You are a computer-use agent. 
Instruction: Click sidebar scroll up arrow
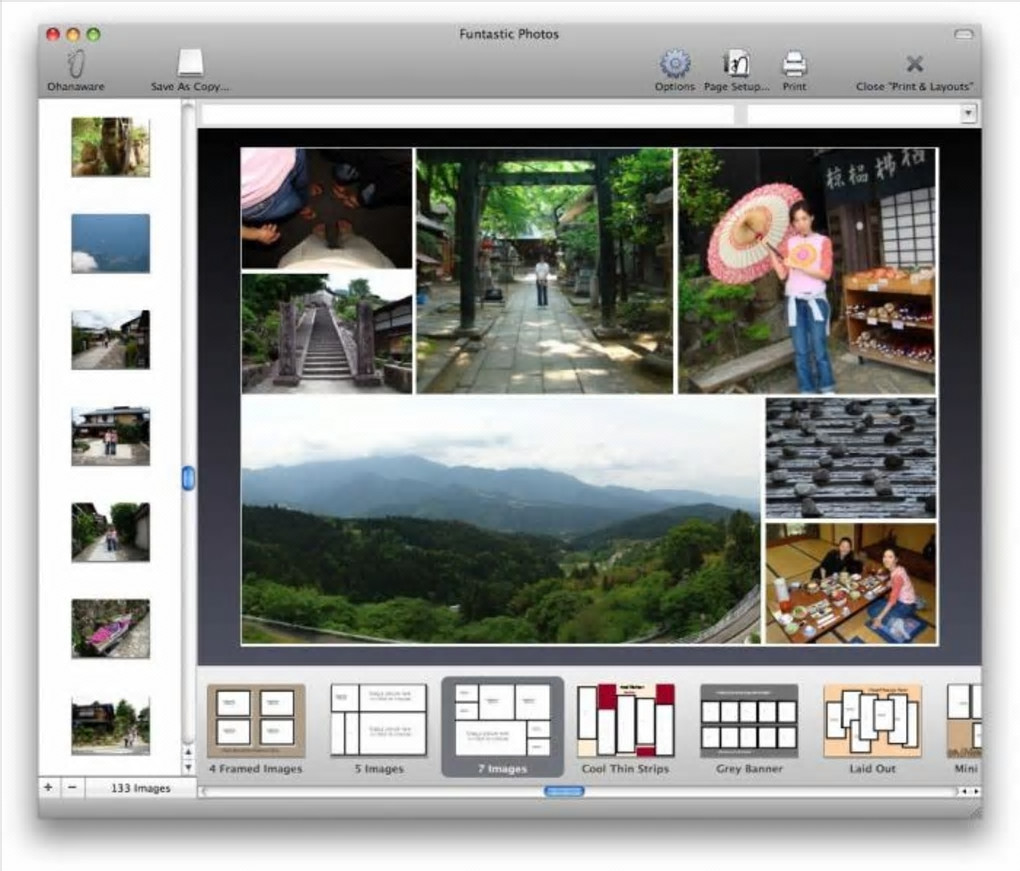pyautogui.click(x=188, y=752)
